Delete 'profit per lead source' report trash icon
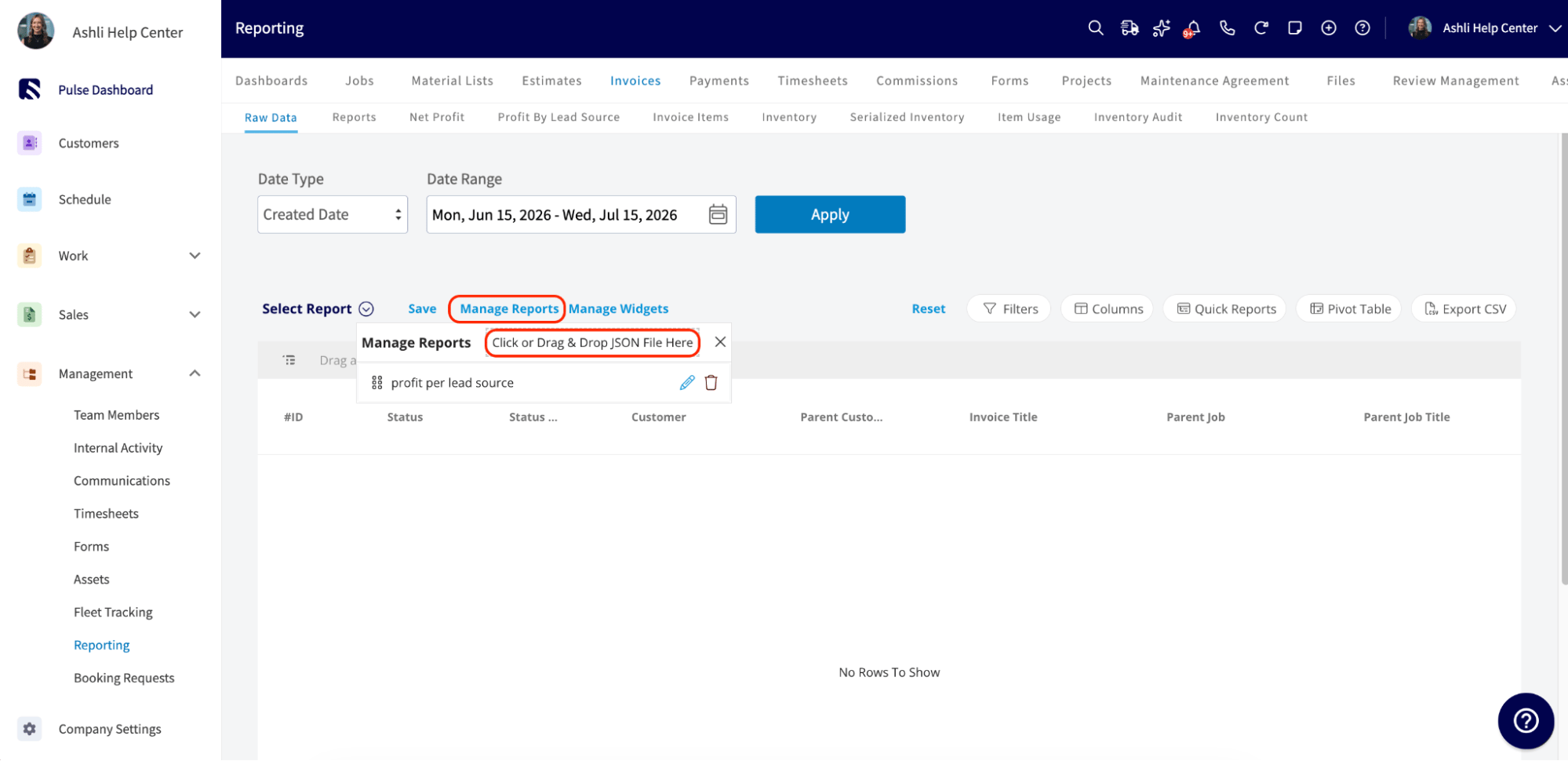The width and height of the screenshot is (1568, 761). (x=711, y=383)
